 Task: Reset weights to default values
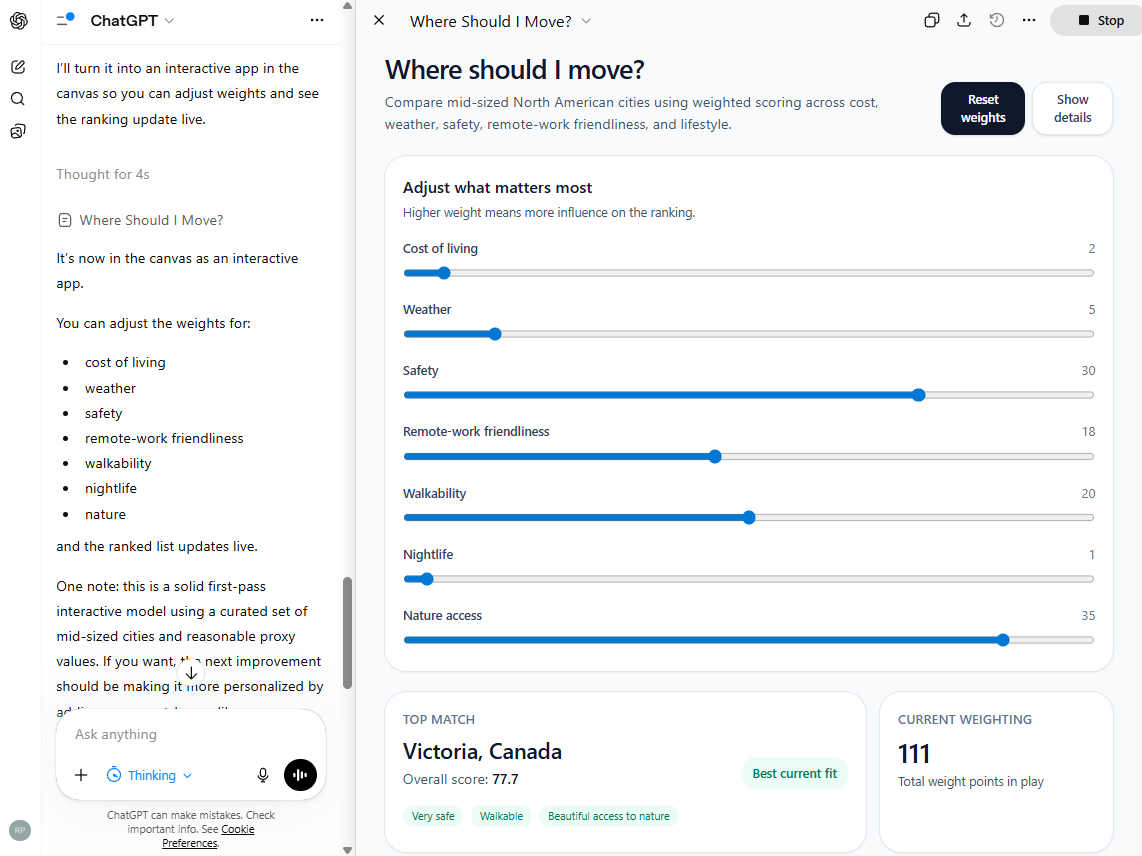tap(982, 108)
